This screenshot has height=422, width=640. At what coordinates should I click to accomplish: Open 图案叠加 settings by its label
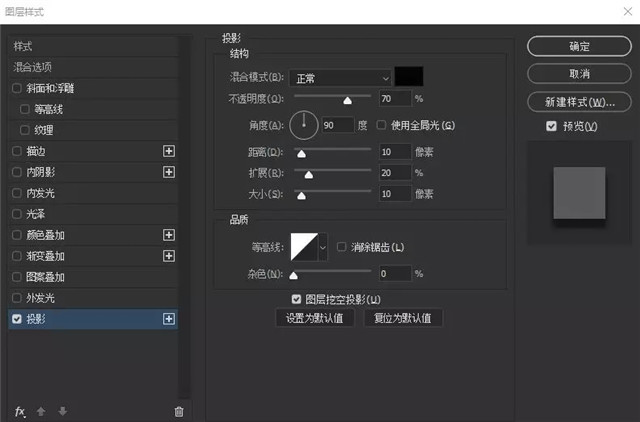(x=45, y=277)
